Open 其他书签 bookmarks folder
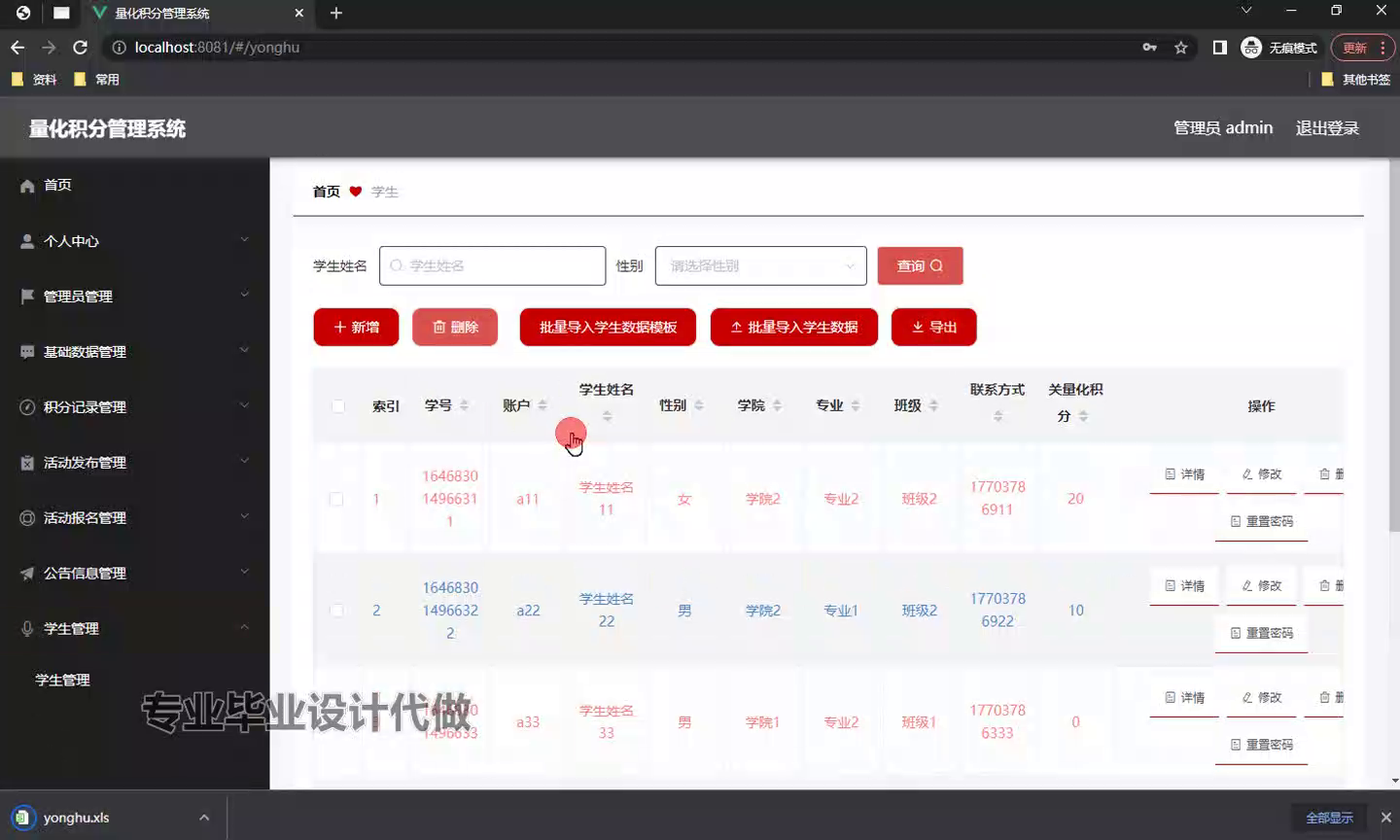Viewport: 1400px width, 840px height. 1355,80
